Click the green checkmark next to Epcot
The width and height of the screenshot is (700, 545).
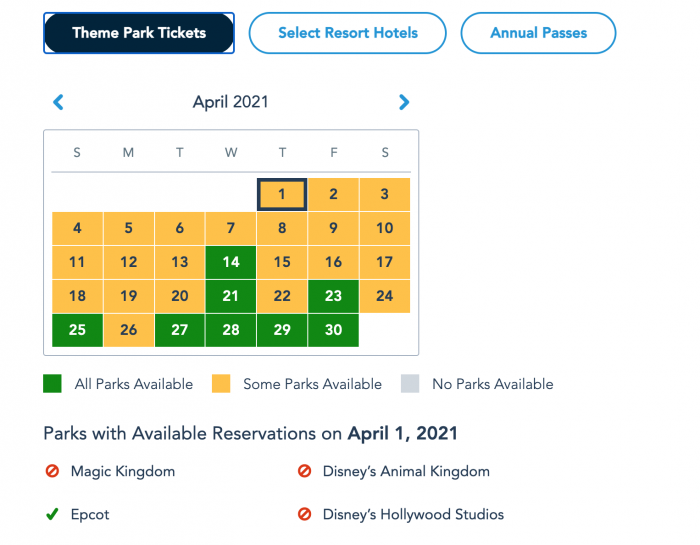pos(52,515)
